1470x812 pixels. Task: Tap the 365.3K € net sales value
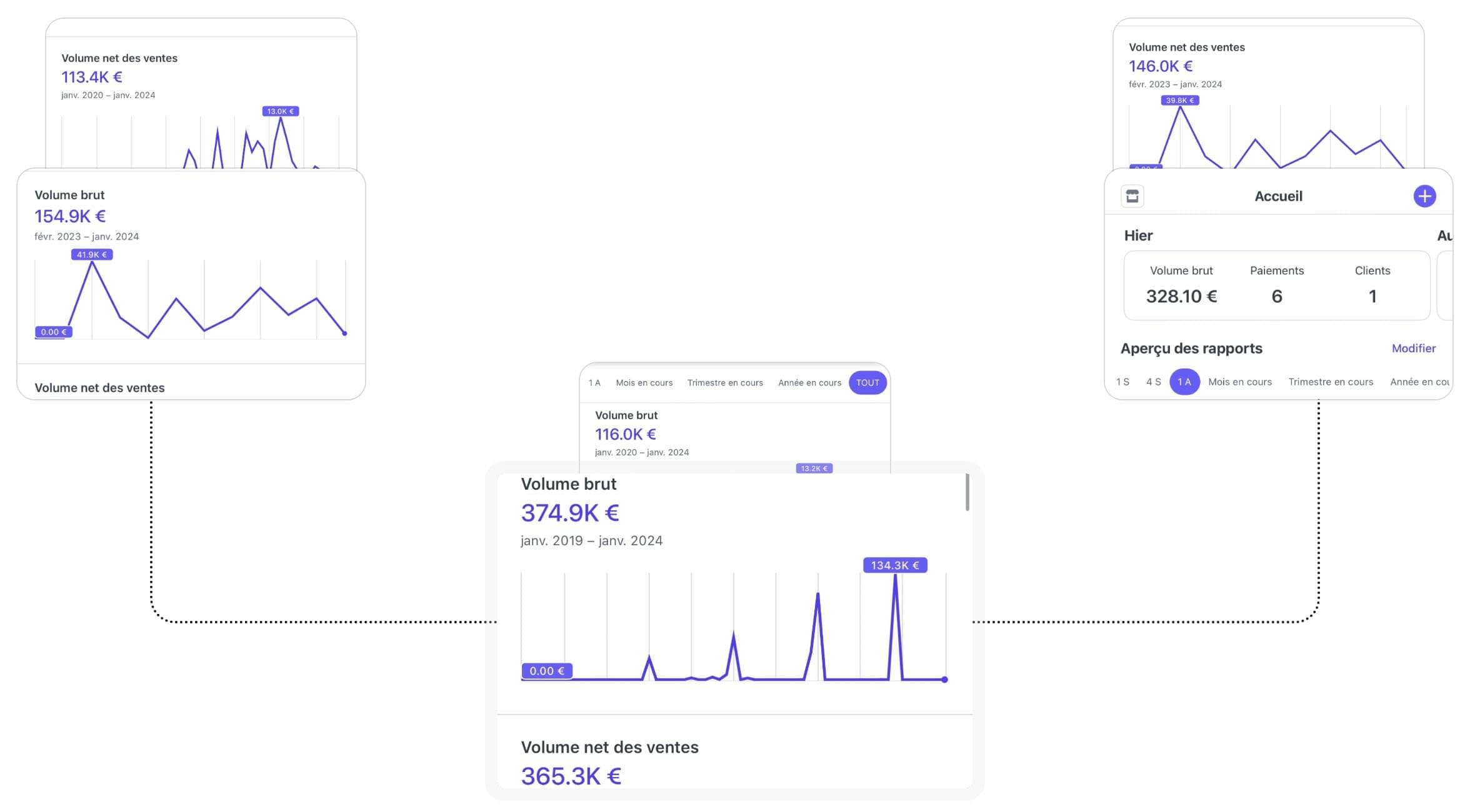(x=571, y=776)
